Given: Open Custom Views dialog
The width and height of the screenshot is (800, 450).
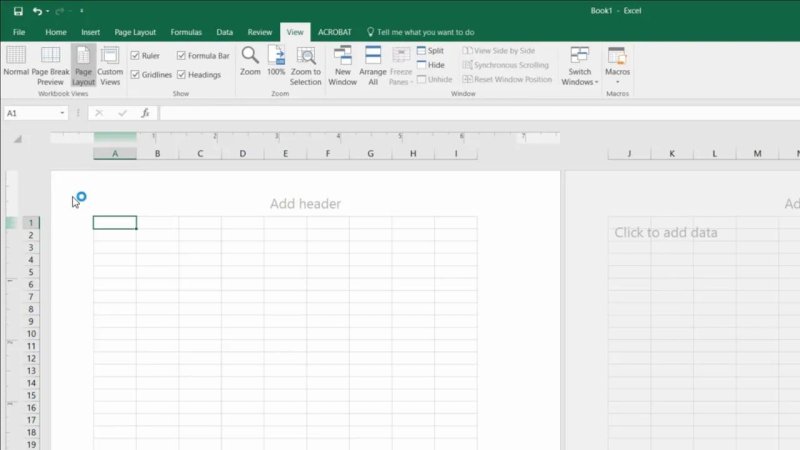Looking at the screenshot, I should pos(110,66).
